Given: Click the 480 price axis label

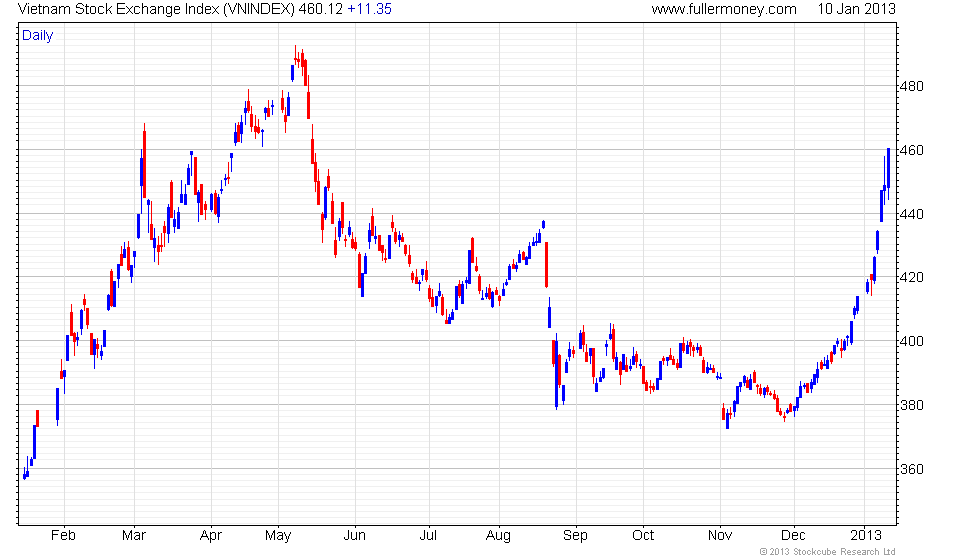Looking at the screenshot, I should [x=911, y=86].
